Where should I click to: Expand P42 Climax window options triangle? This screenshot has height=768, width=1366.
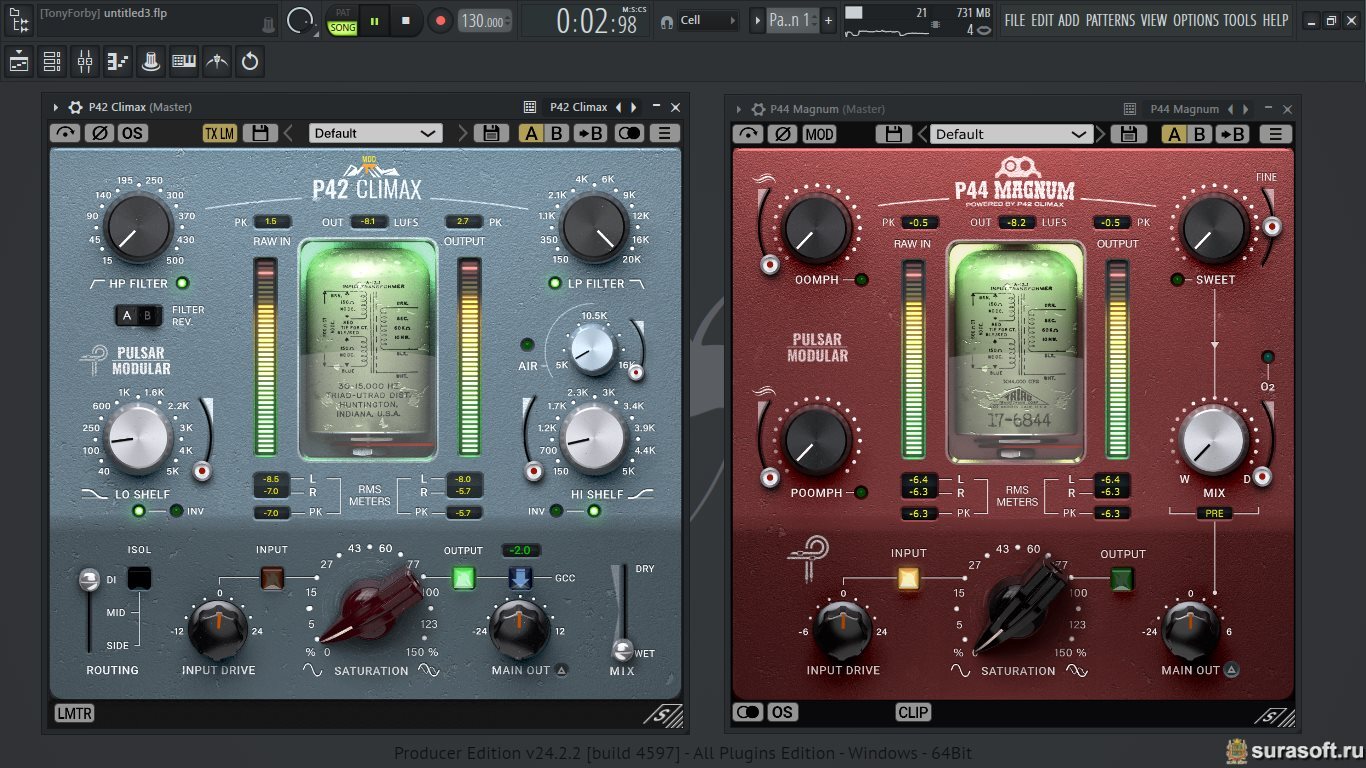pos(56,107)
